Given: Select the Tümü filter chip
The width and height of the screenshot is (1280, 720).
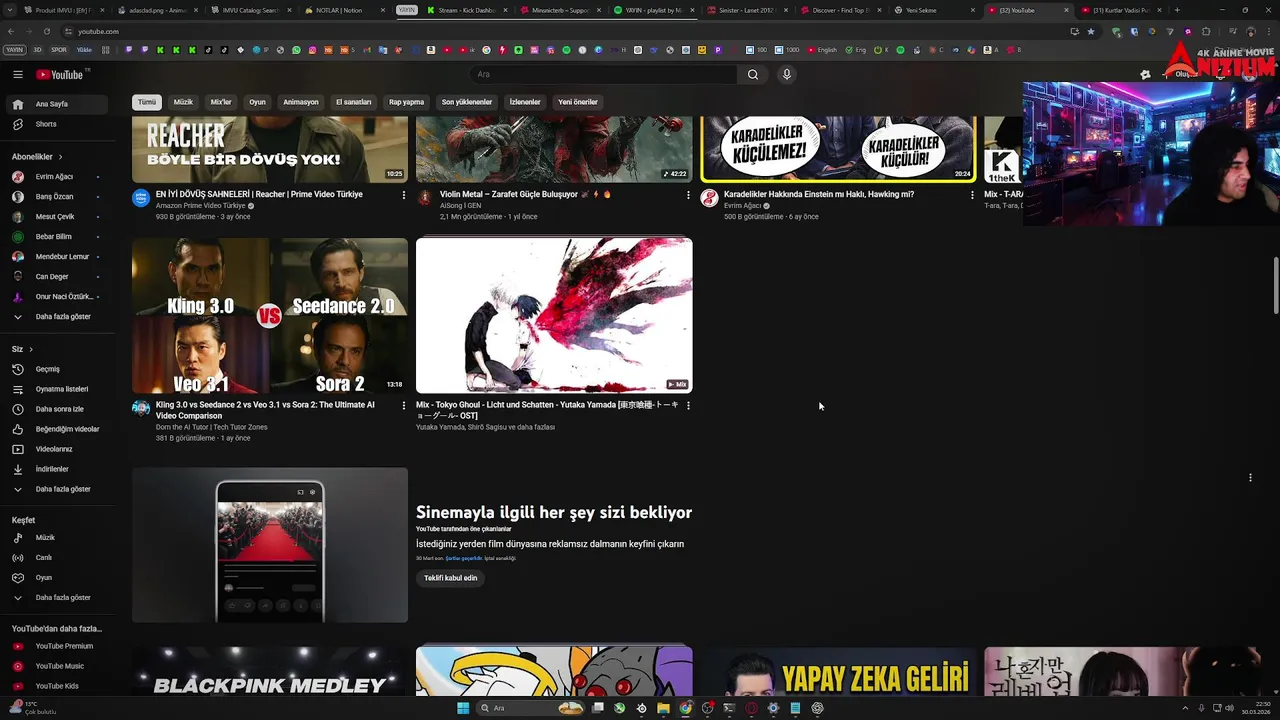Looking at the screenshot, I should tap(147, 102).
